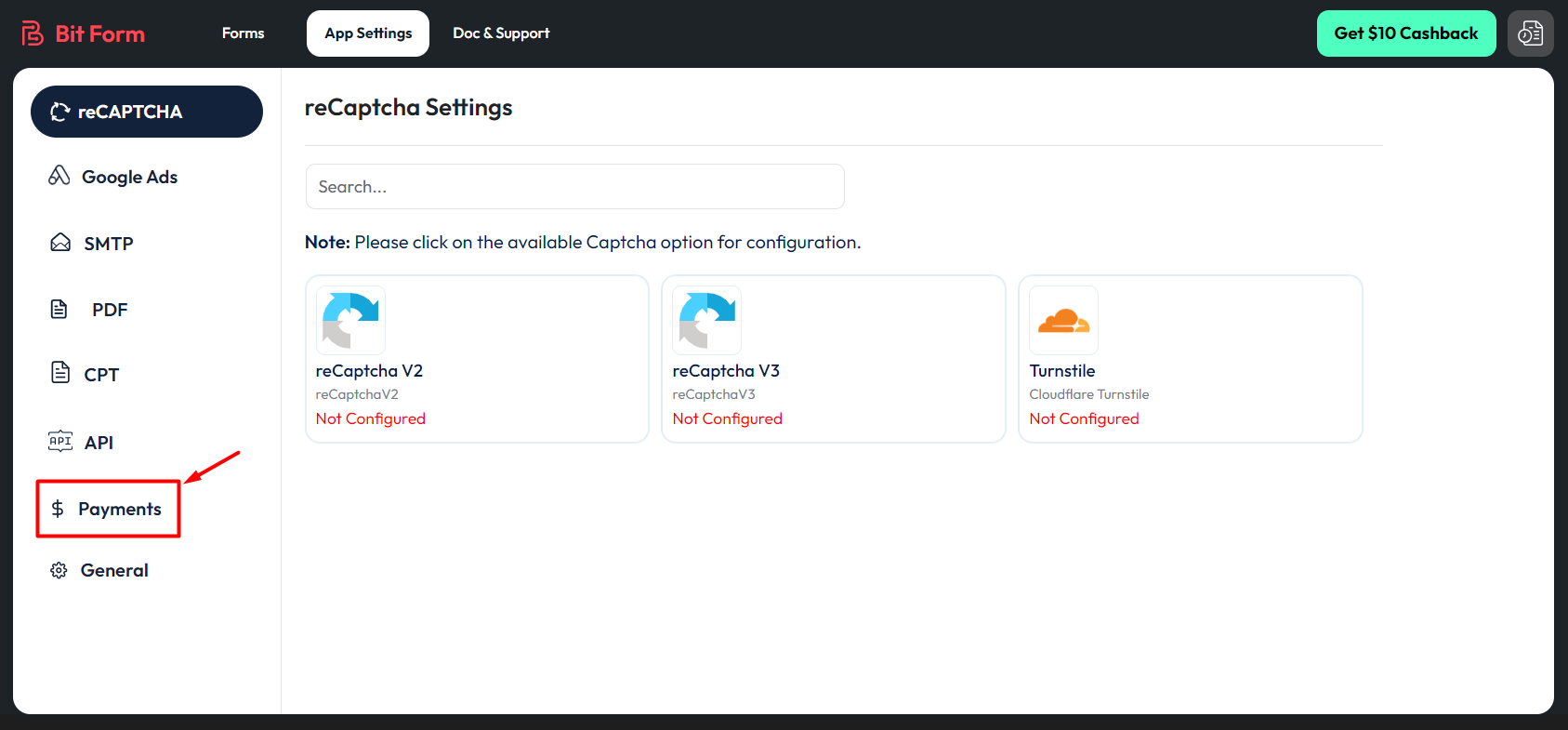Image resolution: width=1568 pixels, height=730 pixels.
Task: Click the General gear icon
Action: (x=59, y=570)
